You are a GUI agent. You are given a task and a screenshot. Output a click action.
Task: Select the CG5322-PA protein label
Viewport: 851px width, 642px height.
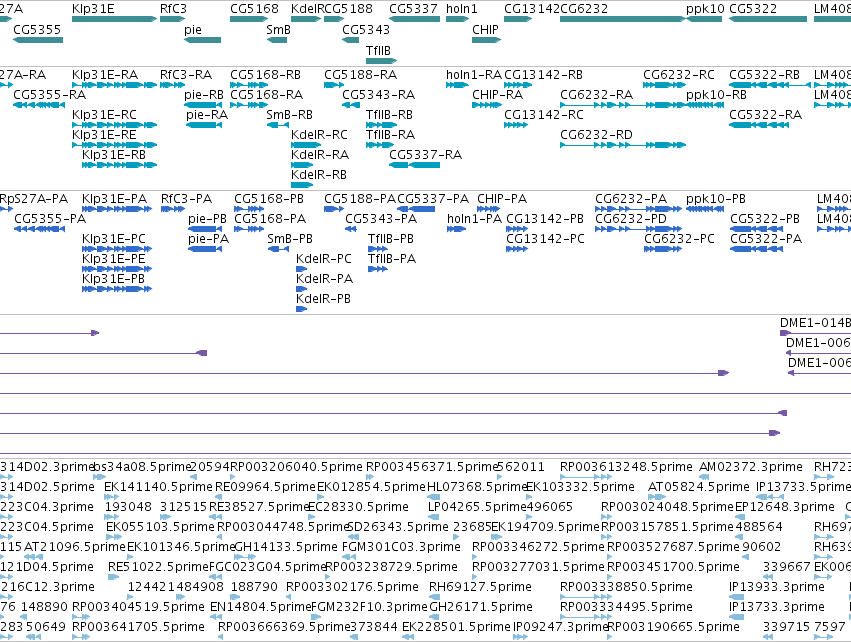click(x=766, y=239)
